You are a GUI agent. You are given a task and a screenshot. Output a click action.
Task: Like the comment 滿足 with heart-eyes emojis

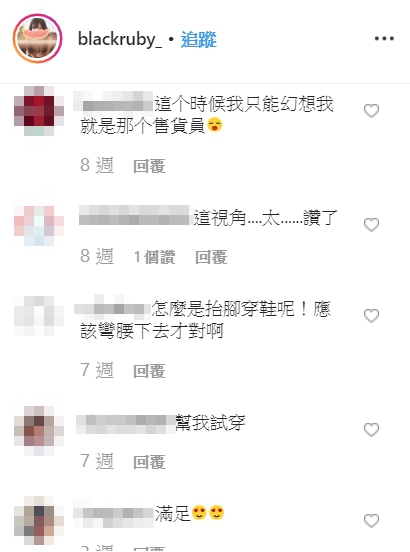(x=371, y=521)
